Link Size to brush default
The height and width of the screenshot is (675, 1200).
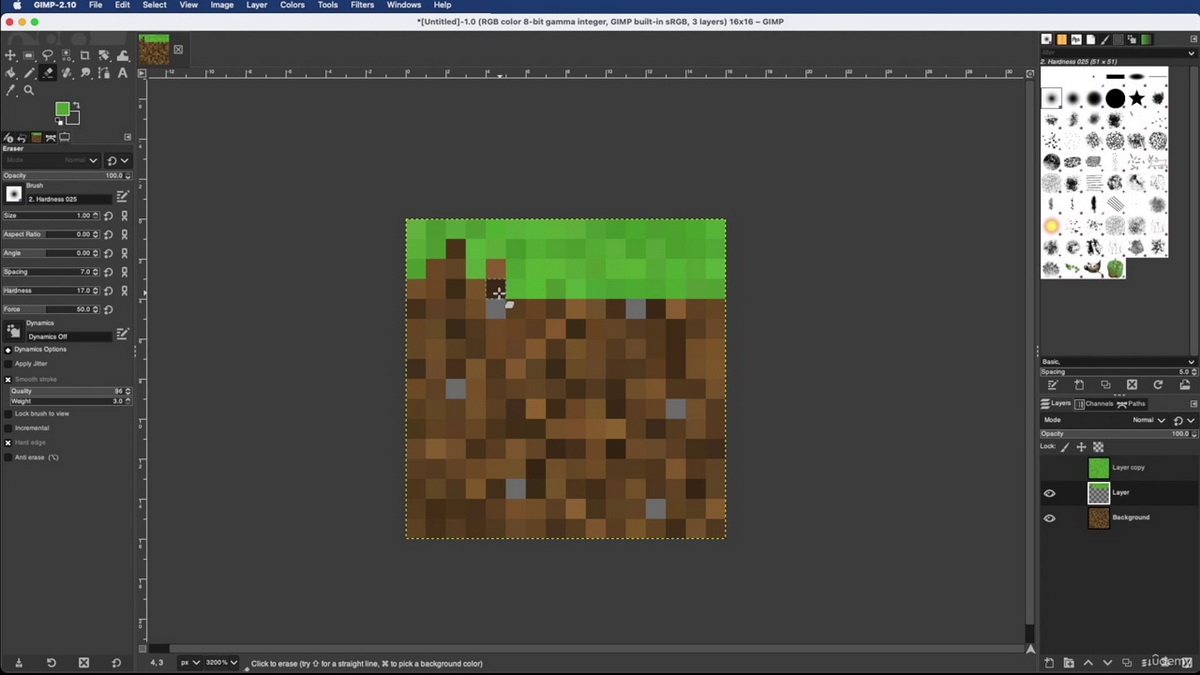click(x=125, y=215)
